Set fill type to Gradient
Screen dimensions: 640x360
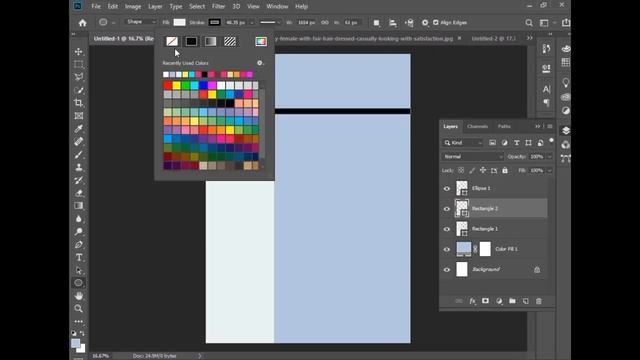210,41
